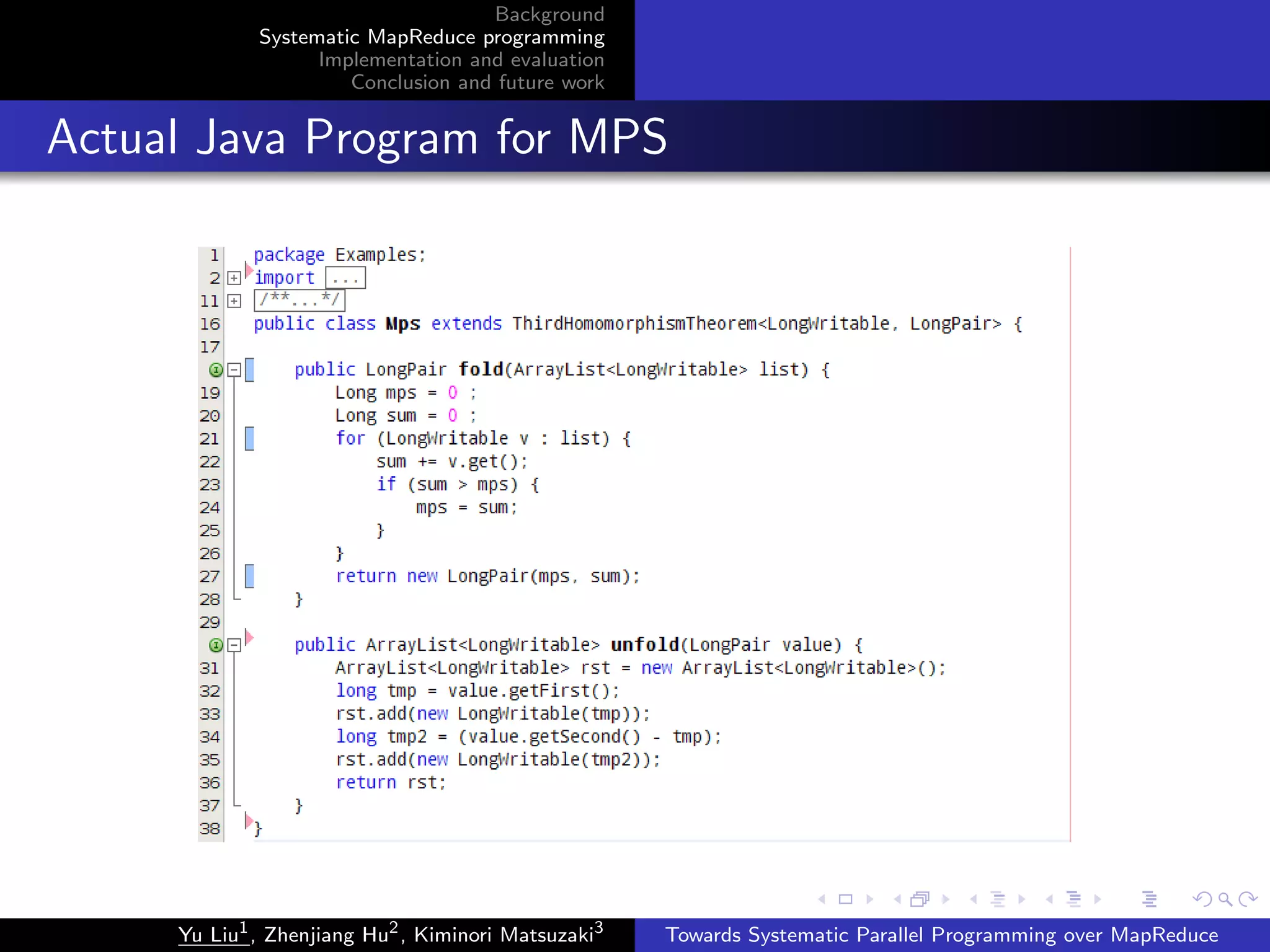Click line number 38 in the gutter
This screenshot has width=1270, height=952.
point(210,829)
